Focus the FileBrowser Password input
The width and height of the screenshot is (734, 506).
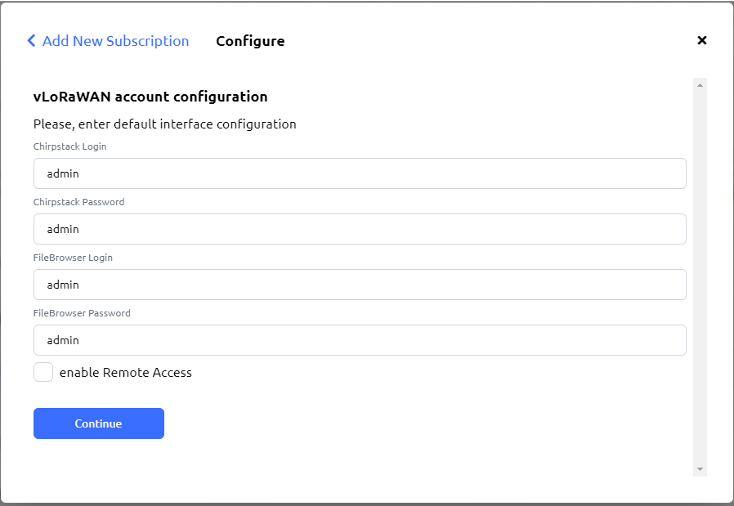coord(360,340)
